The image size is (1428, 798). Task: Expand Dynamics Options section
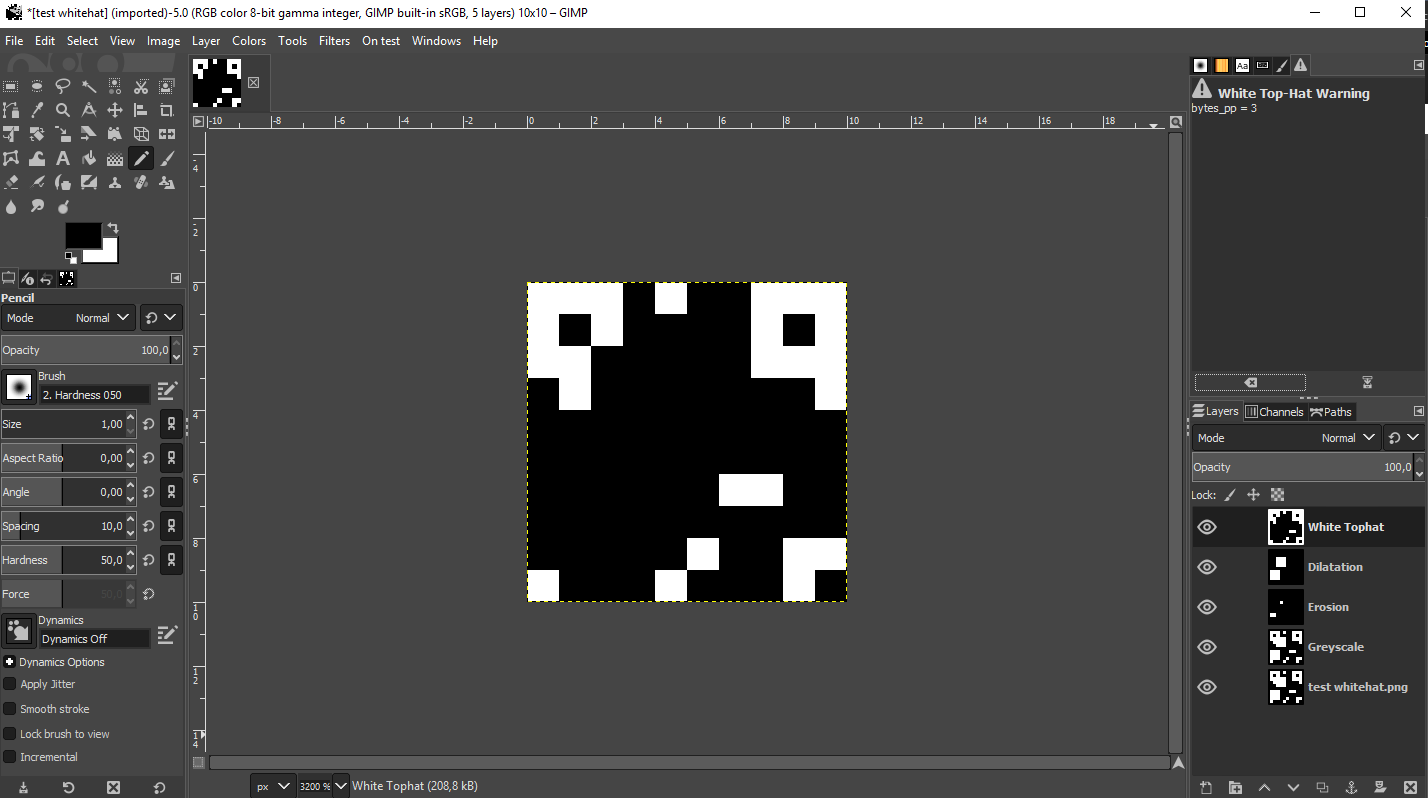point(9,662)
